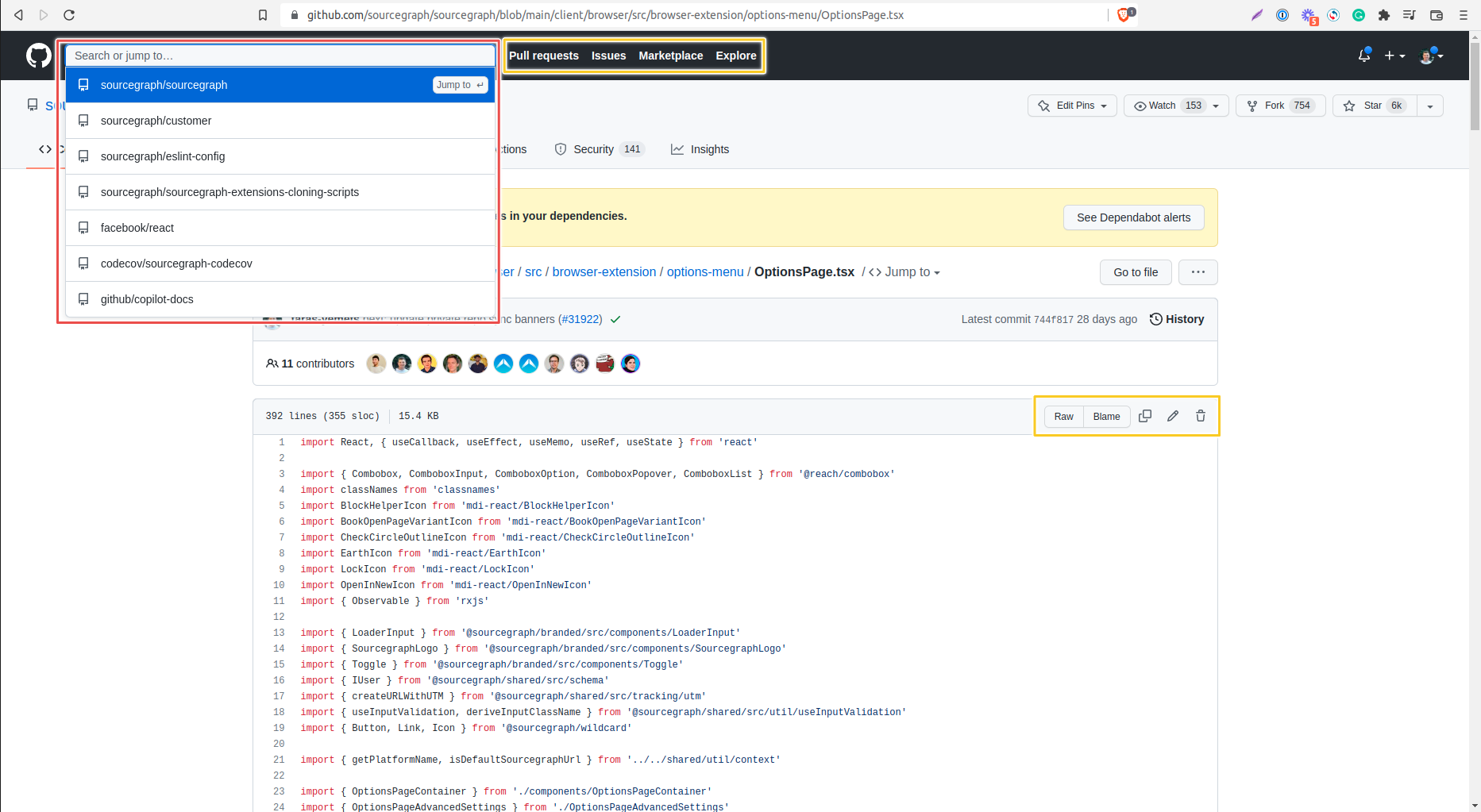Viewport: 1481px width, 812px height.
Task: Open the Security tab
Action: [600, 149]
